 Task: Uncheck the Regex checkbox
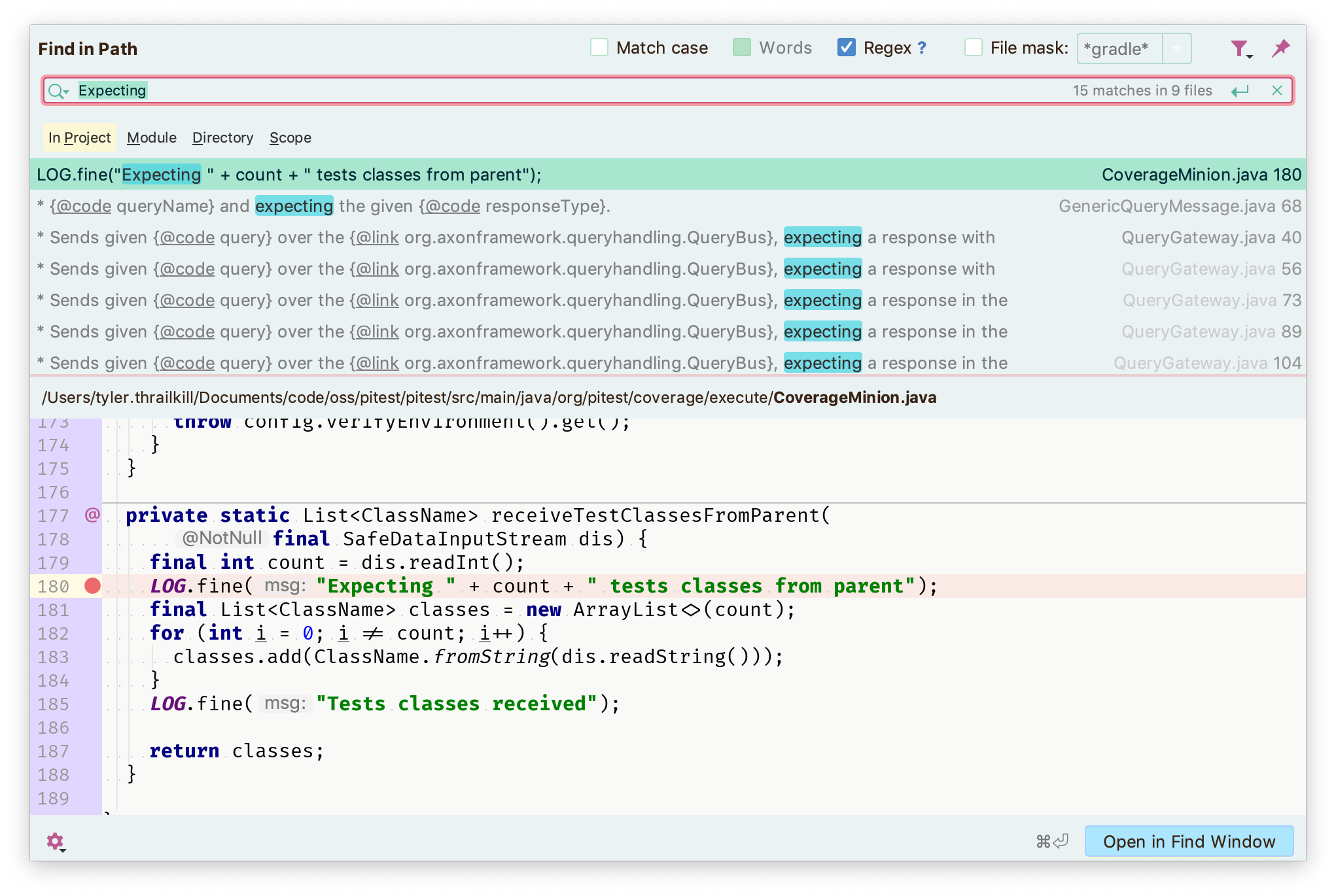(x=847, y=48)
